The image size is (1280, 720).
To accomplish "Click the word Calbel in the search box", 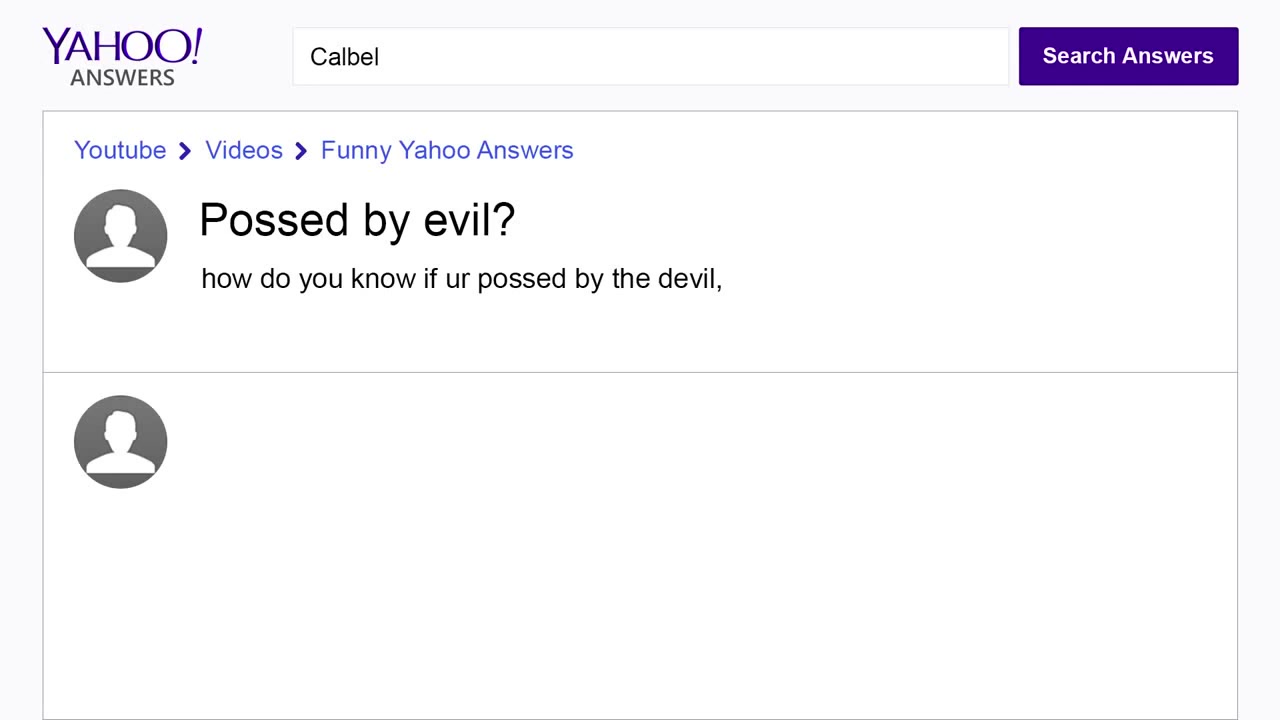I will 344,57.
